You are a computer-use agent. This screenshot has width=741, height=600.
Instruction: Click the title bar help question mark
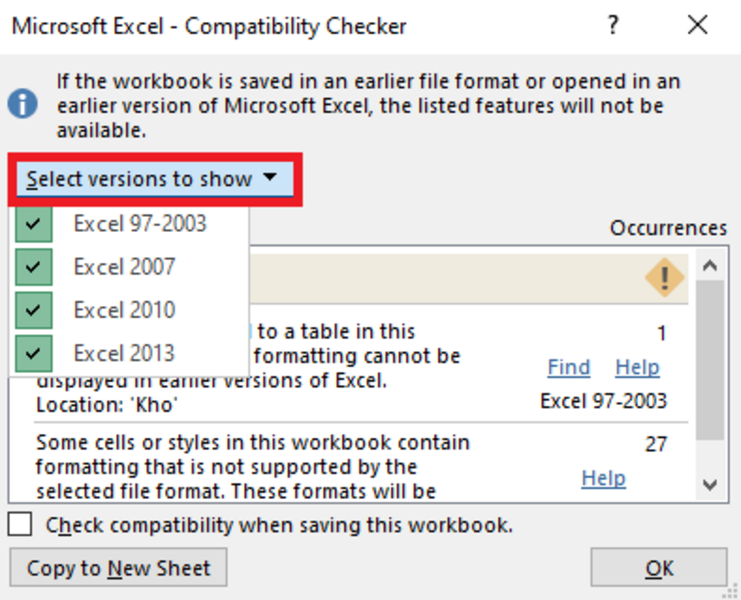click(x=614, y=26)
